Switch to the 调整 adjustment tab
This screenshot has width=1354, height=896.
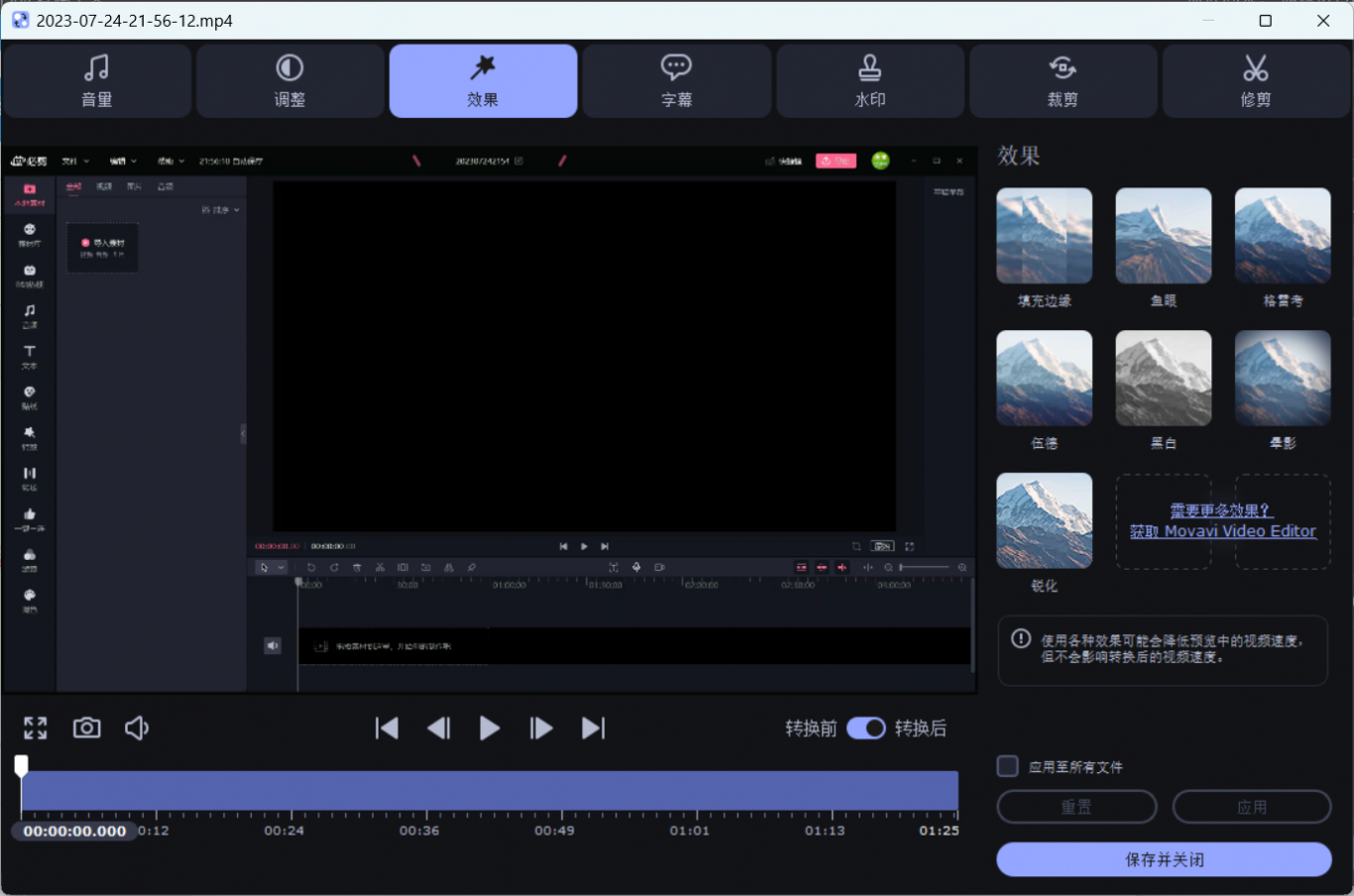pos(289,81)
